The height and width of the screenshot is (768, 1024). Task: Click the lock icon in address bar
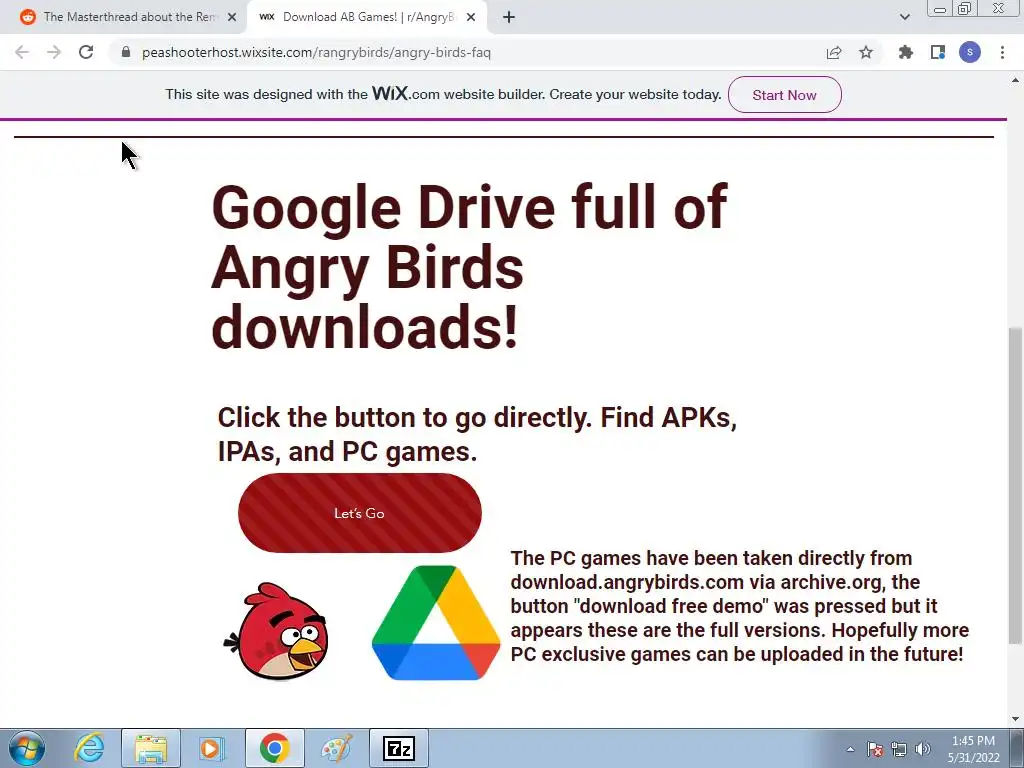(126, 52)
